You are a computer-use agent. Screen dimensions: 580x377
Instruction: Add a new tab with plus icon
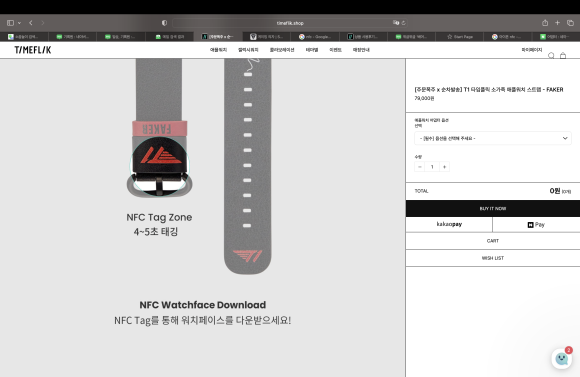557,23
